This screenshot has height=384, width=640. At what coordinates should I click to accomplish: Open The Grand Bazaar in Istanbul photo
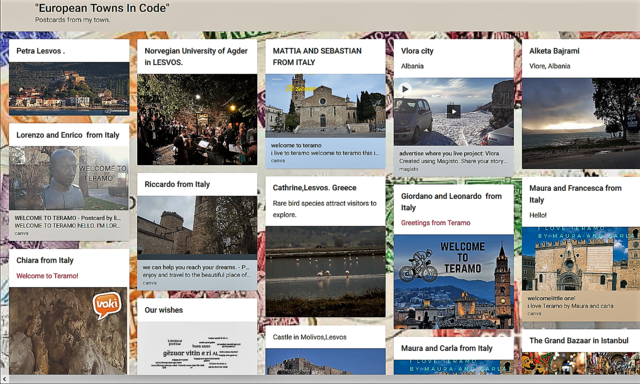(581, 363)
